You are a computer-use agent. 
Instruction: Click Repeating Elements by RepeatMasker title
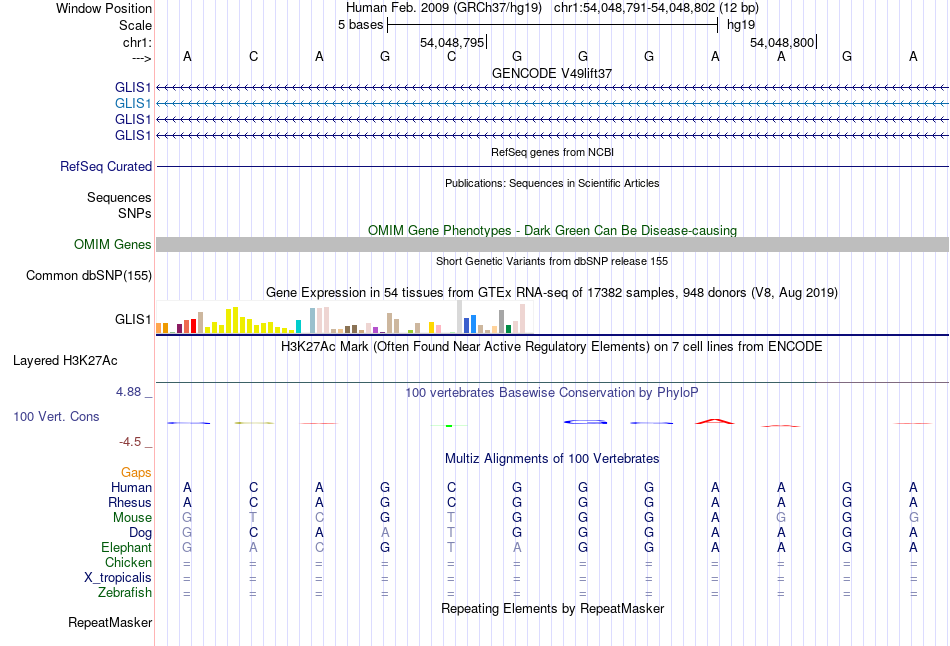pos(552,608)
